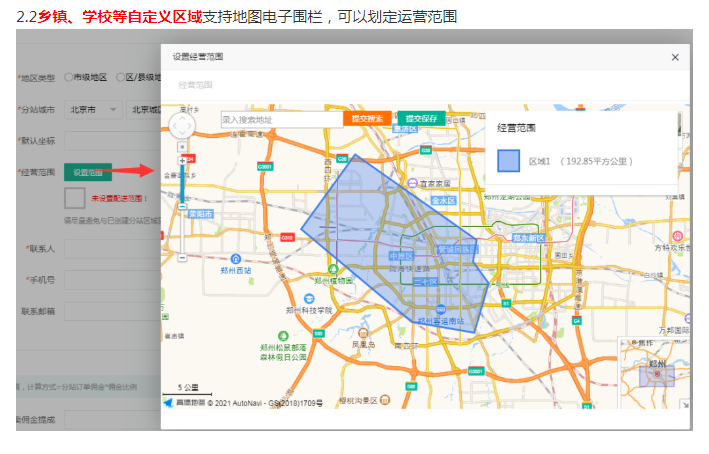Click the 经营范围 tab in the dialog
This screenshot has height=454, width=709.
(195, 85)
